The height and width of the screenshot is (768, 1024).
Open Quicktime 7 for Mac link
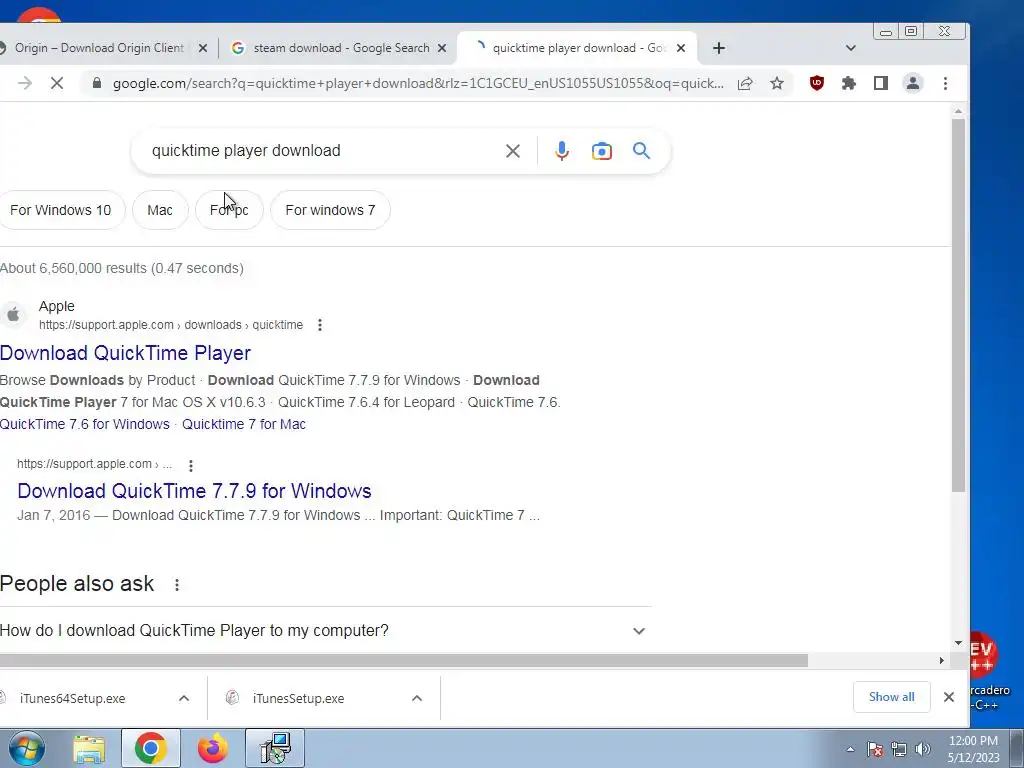click(x=244, y=424)
